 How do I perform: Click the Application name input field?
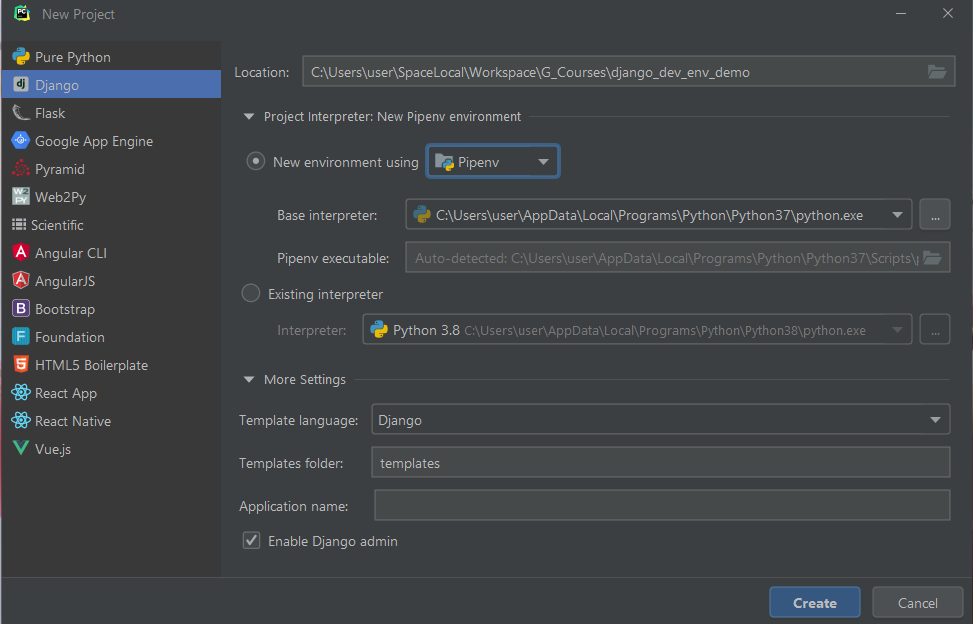tap(662, 506)
